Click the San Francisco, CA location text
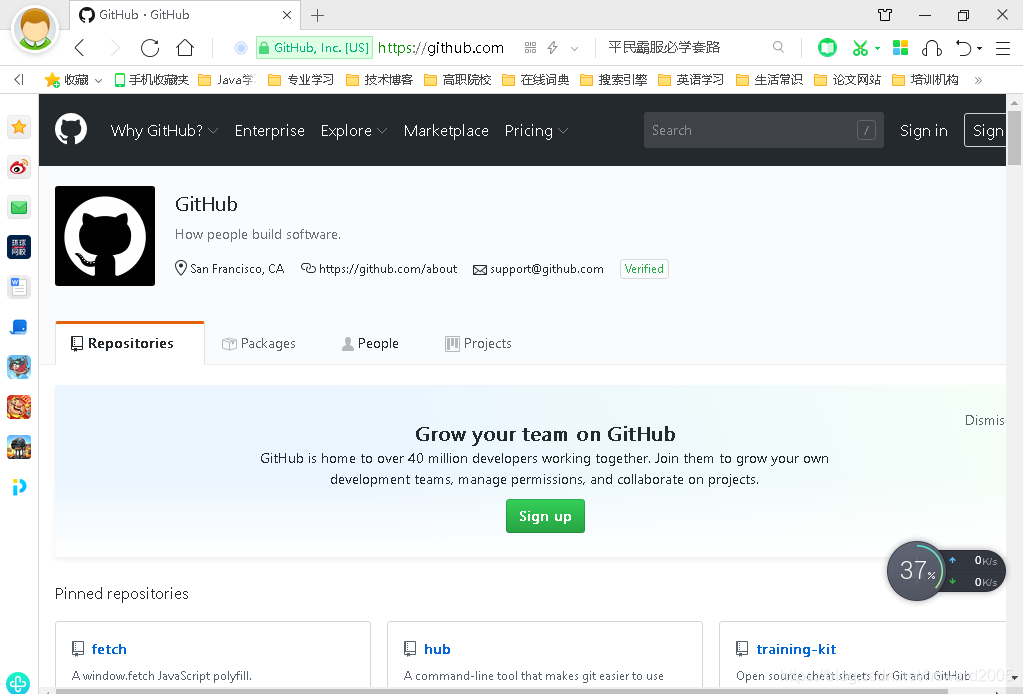Screen dimensions: 1023x694 237,269
